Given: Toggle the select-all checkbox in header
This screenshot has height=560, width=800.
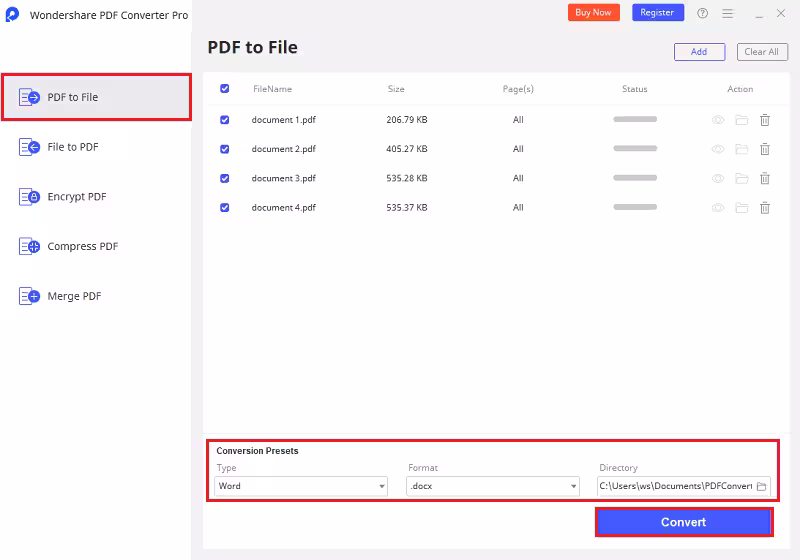Looking at the screenshot, I should pos(224,89).
